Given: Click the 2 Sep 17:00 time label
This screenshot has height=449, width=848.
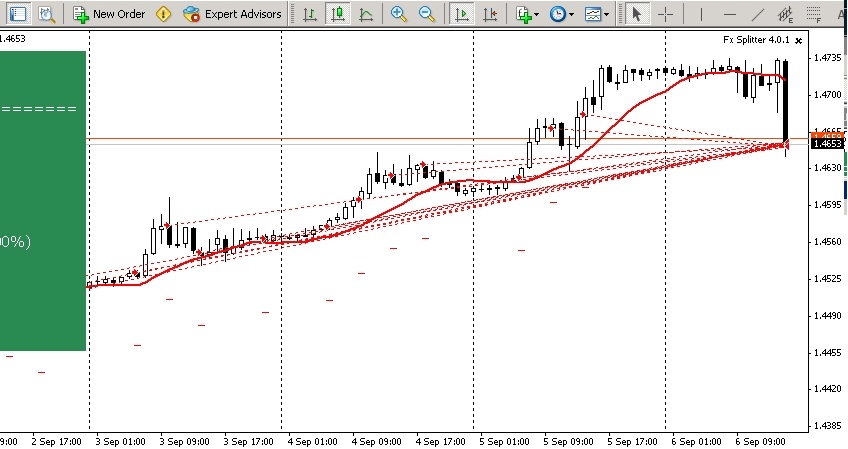Looking at the screenshot, I should click(56, 441).
